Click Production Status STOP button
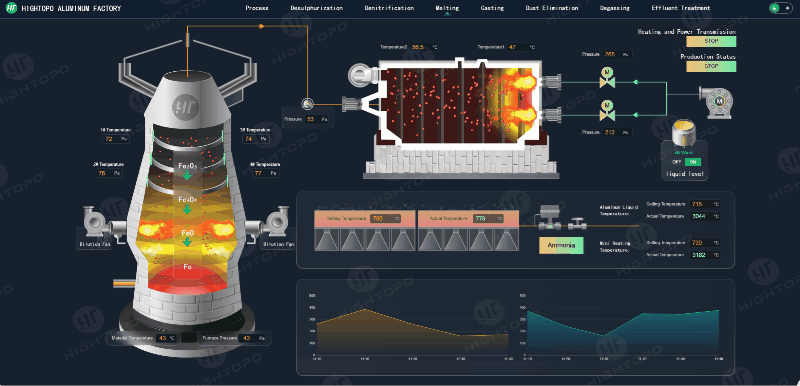Viewport: 800px width, 386px height. tap(711, 66)
